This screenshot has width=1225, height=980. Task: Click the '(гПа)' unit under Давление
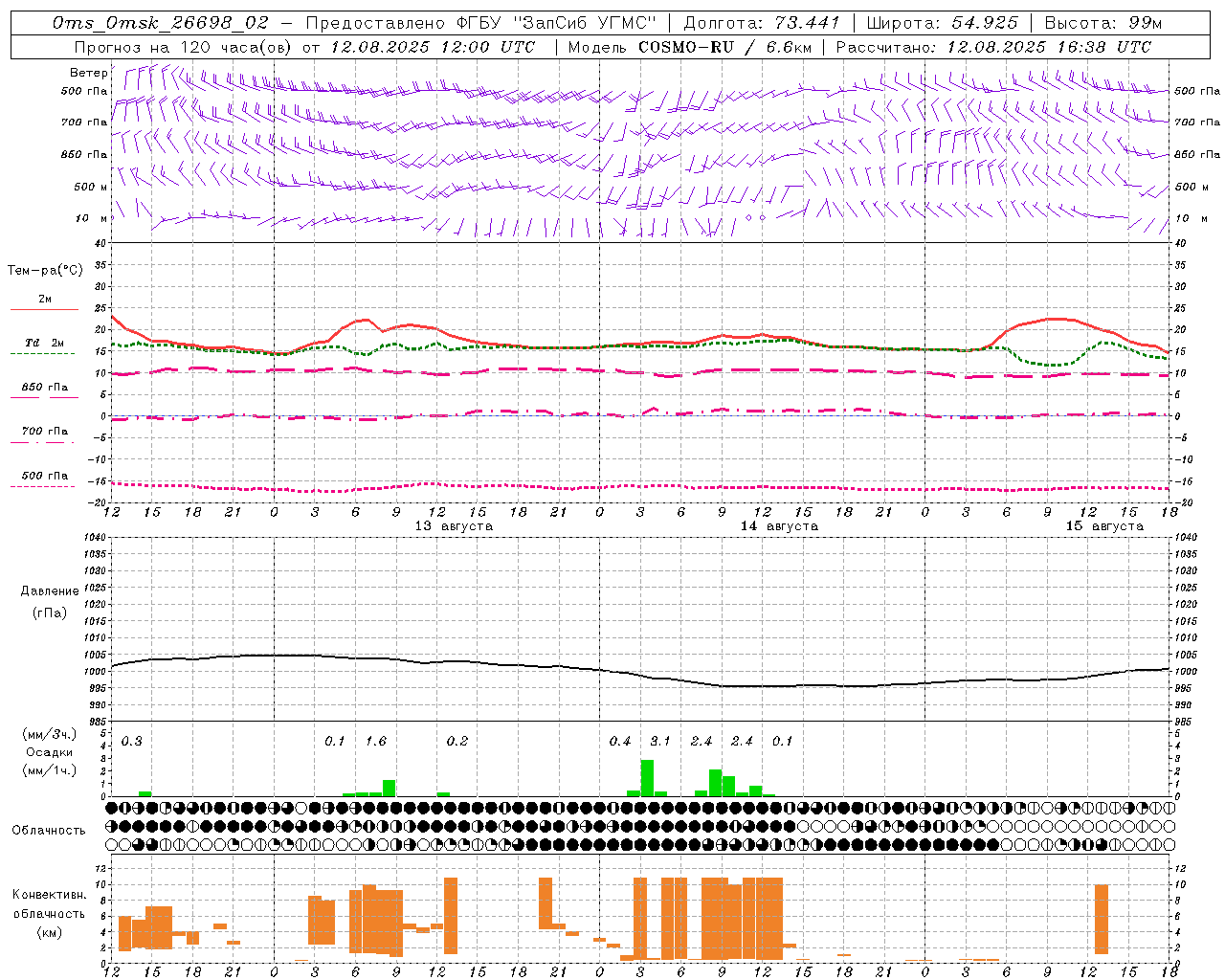pos(50,613)
